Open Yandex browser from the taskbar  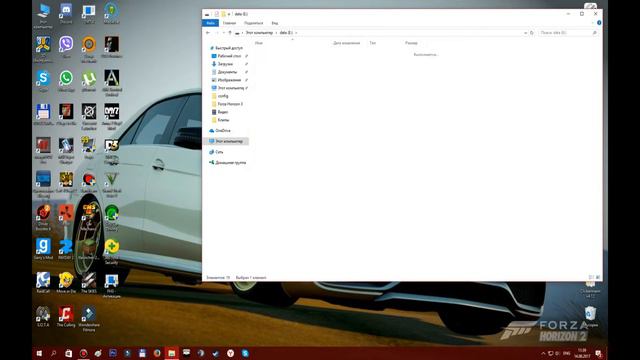(x=230, y=353)
